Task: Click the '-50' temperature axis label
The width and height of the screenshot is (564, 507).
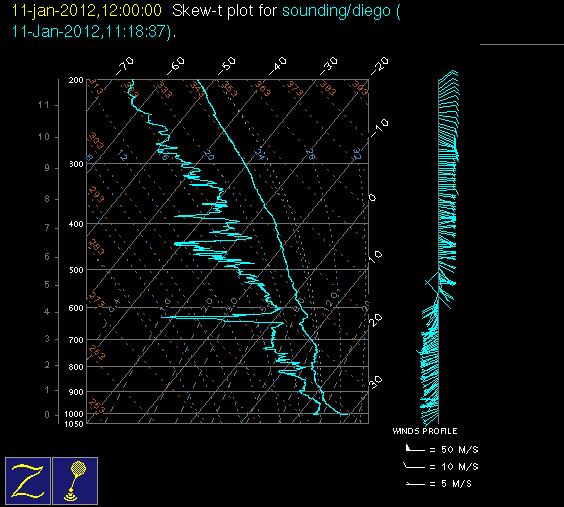Action: pos(227,65)
